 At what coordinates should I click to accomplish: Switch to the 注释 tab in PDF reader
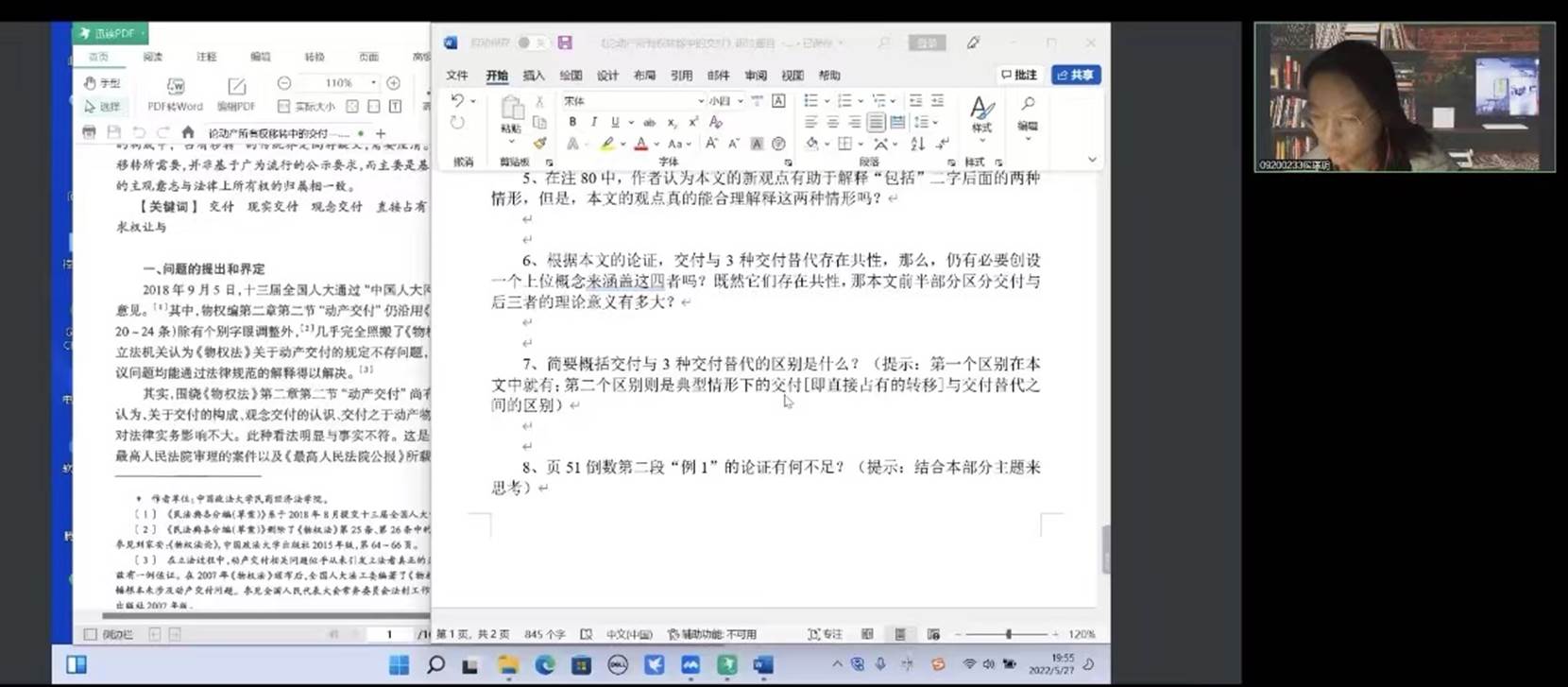tap(206, 58)
